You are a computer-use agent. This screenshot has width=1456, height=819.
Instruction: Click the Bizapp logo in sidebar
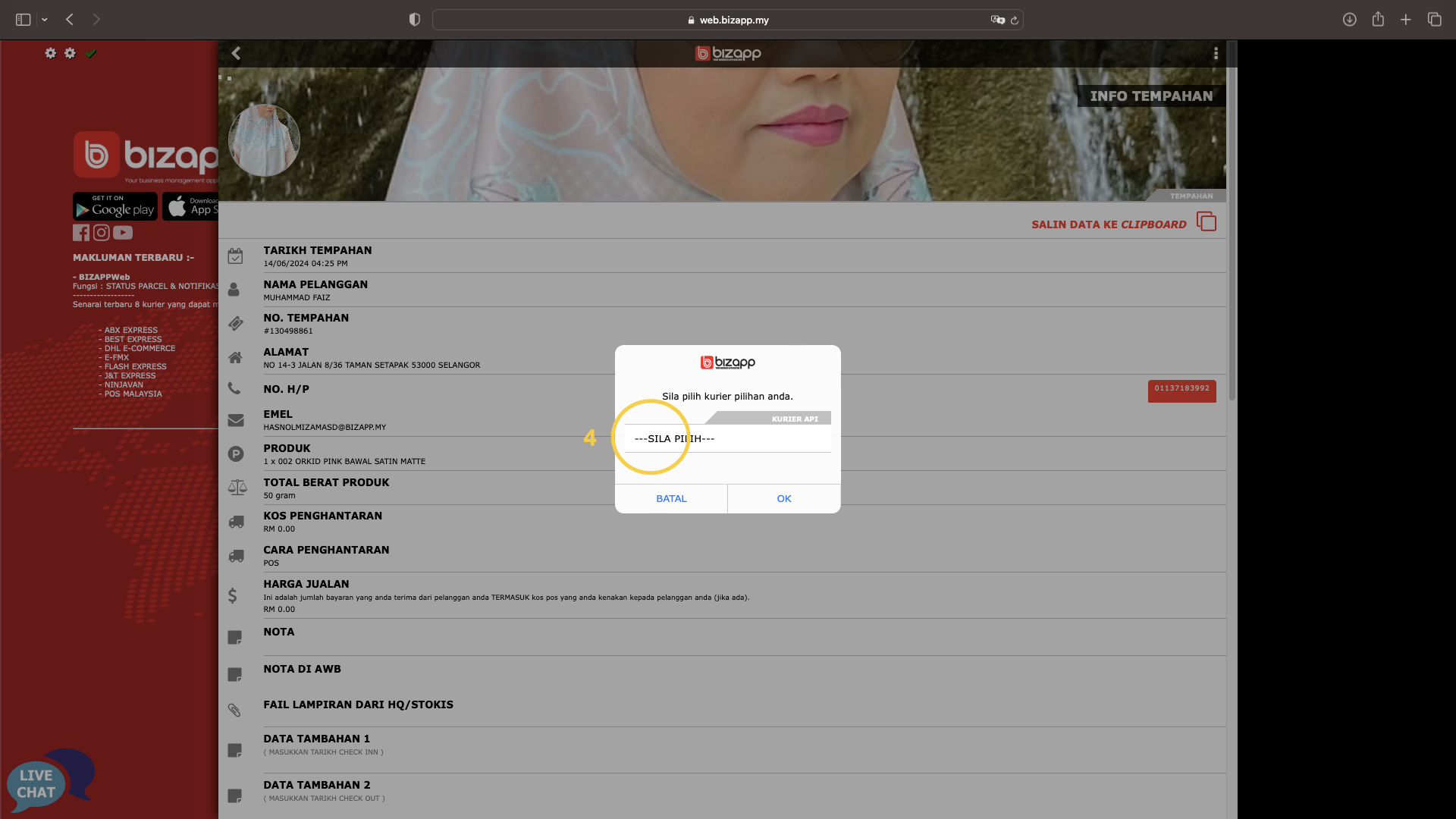coord(146,155)
